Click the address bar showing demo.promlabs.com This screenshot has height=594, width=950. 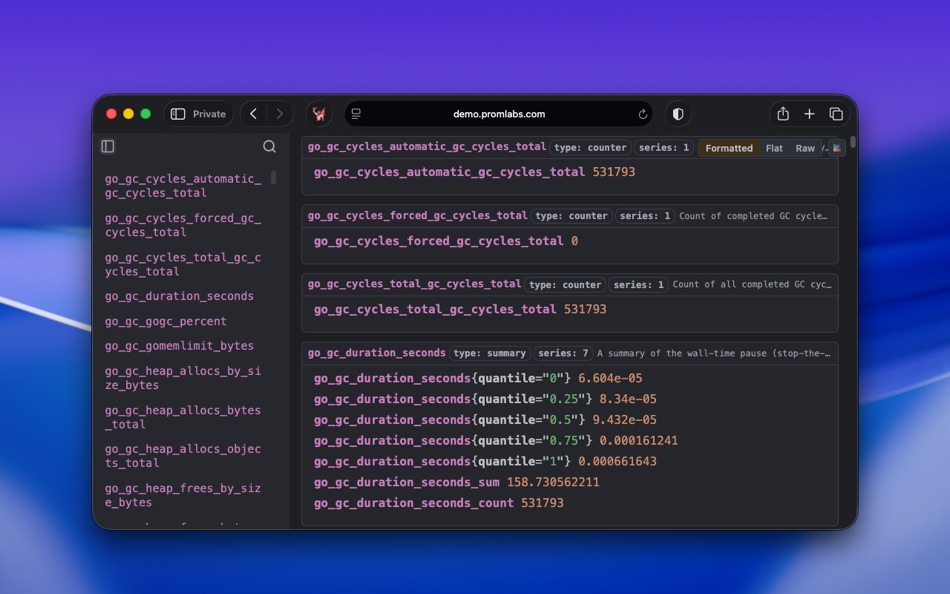[500, 114]
